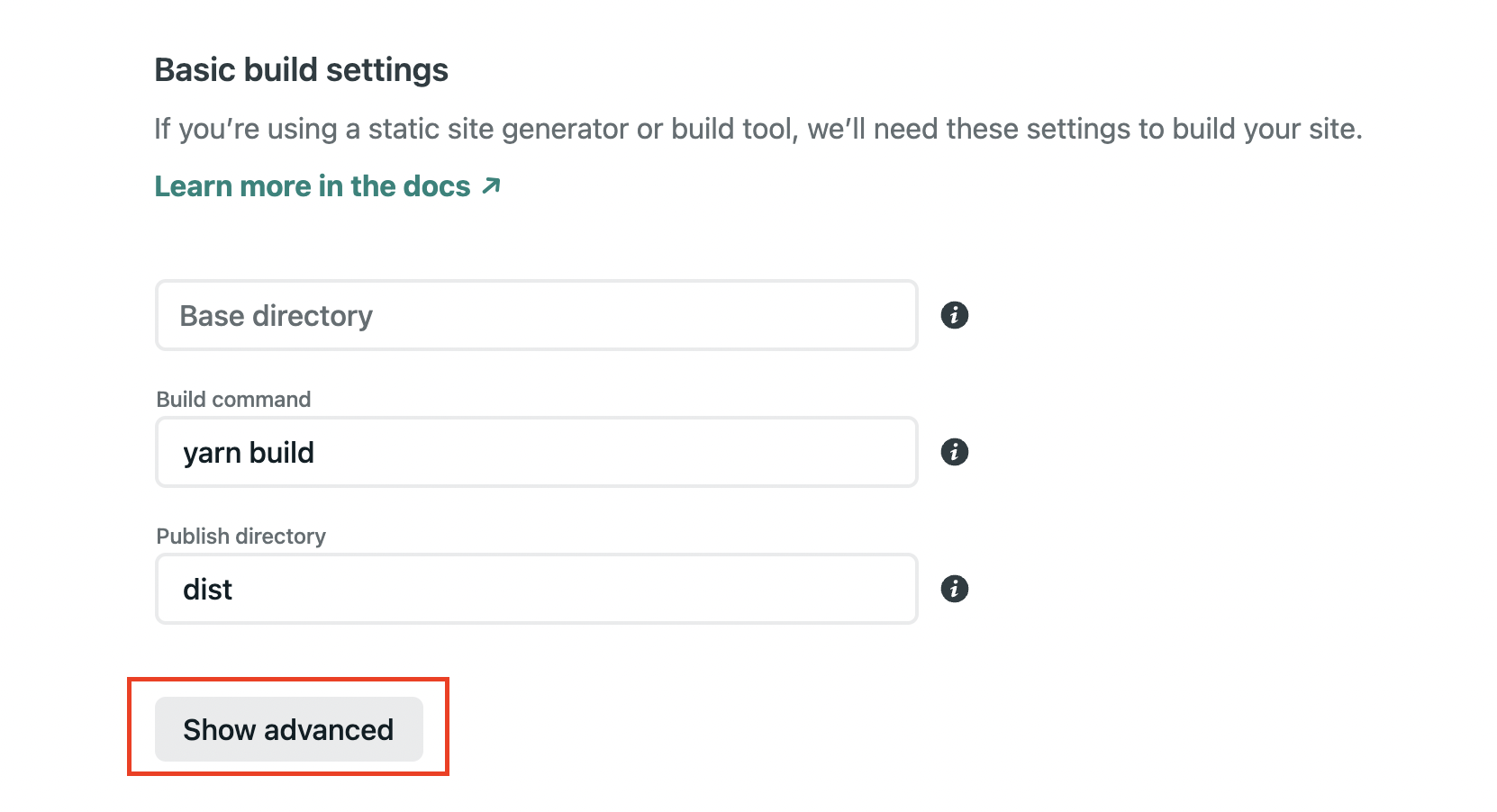Click the 'Base directory' placeholder text
Viewport: 1497px width, 812px height.
coord(276,316)
